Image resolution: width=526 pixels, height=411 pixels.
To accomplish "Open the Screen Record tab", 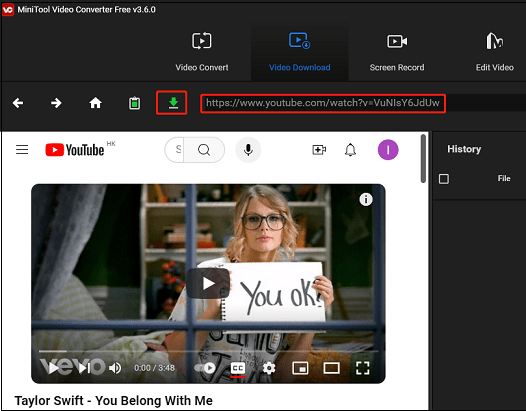I will tap(397, 52).
